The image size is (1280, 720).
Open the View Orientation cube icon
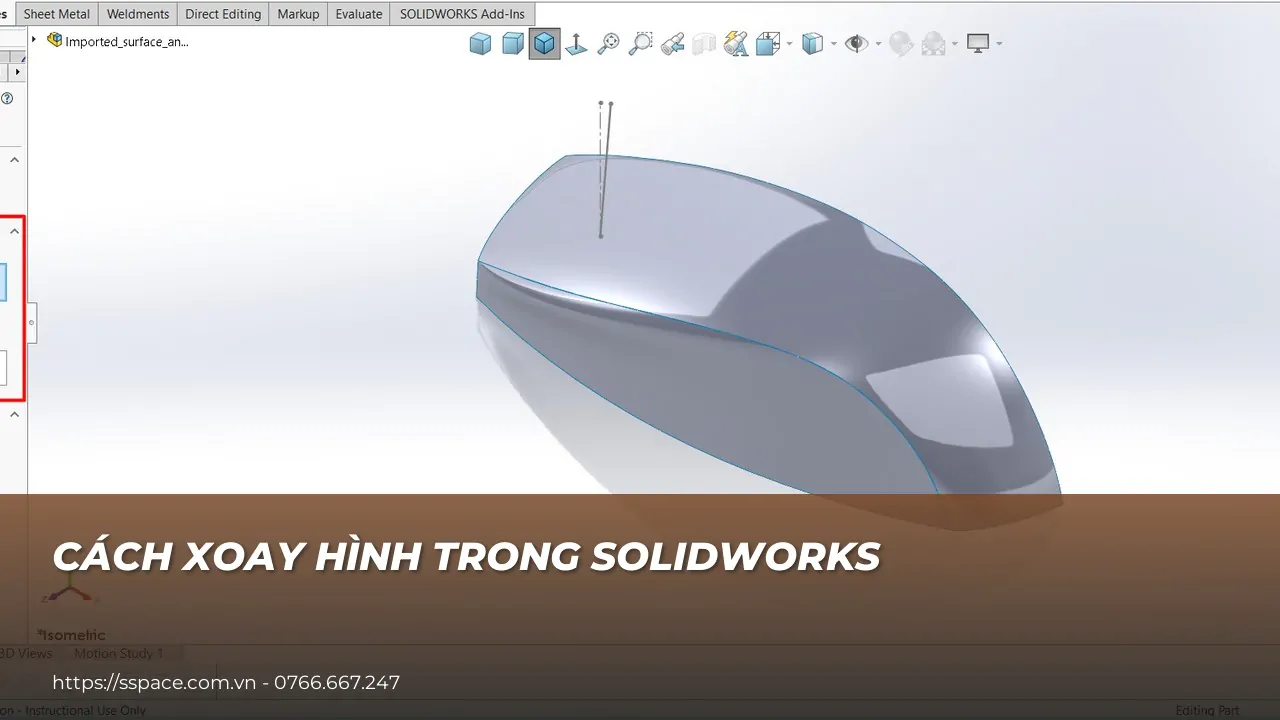pyautogui.click(x=768, y=43)
